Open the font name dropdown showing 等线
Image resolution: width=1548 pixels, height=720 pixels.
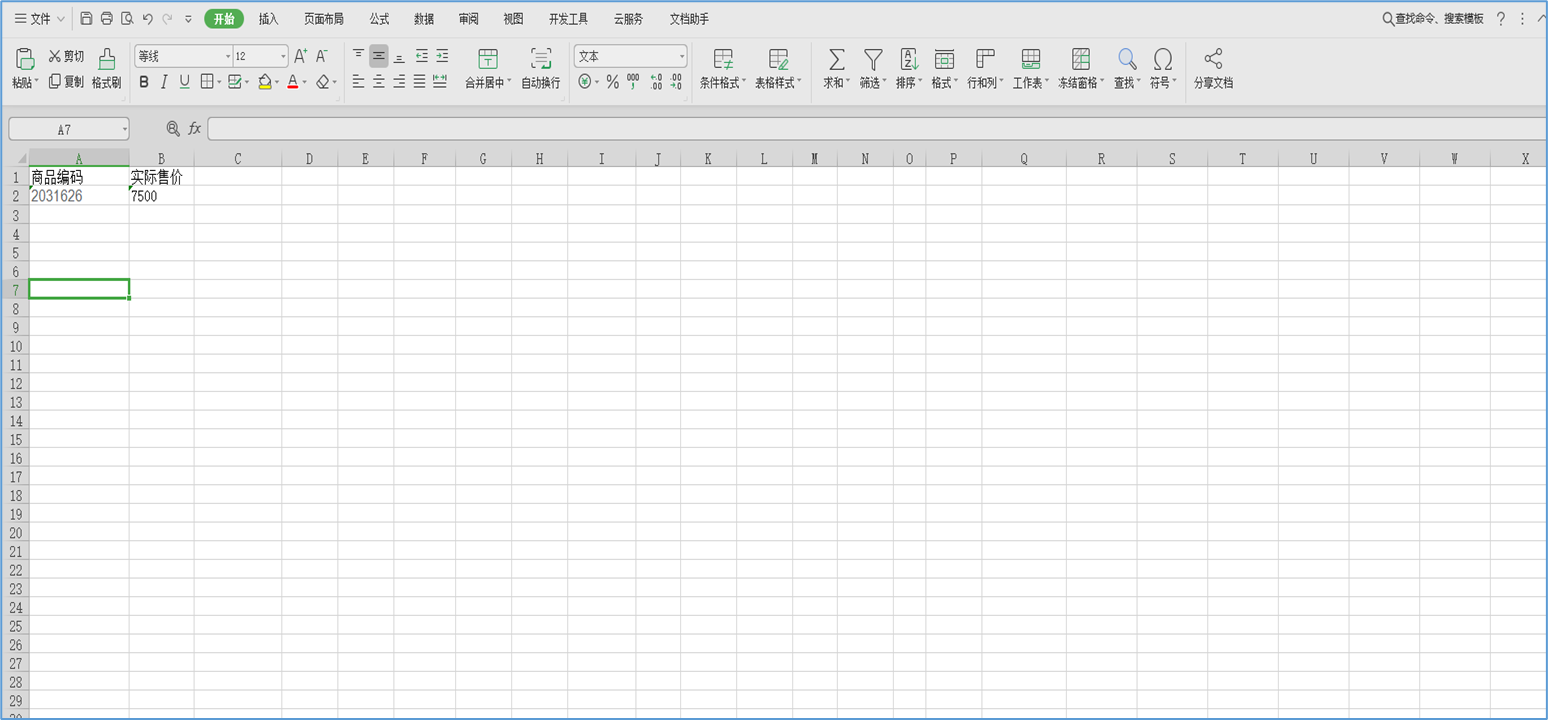tap(228, 57)
